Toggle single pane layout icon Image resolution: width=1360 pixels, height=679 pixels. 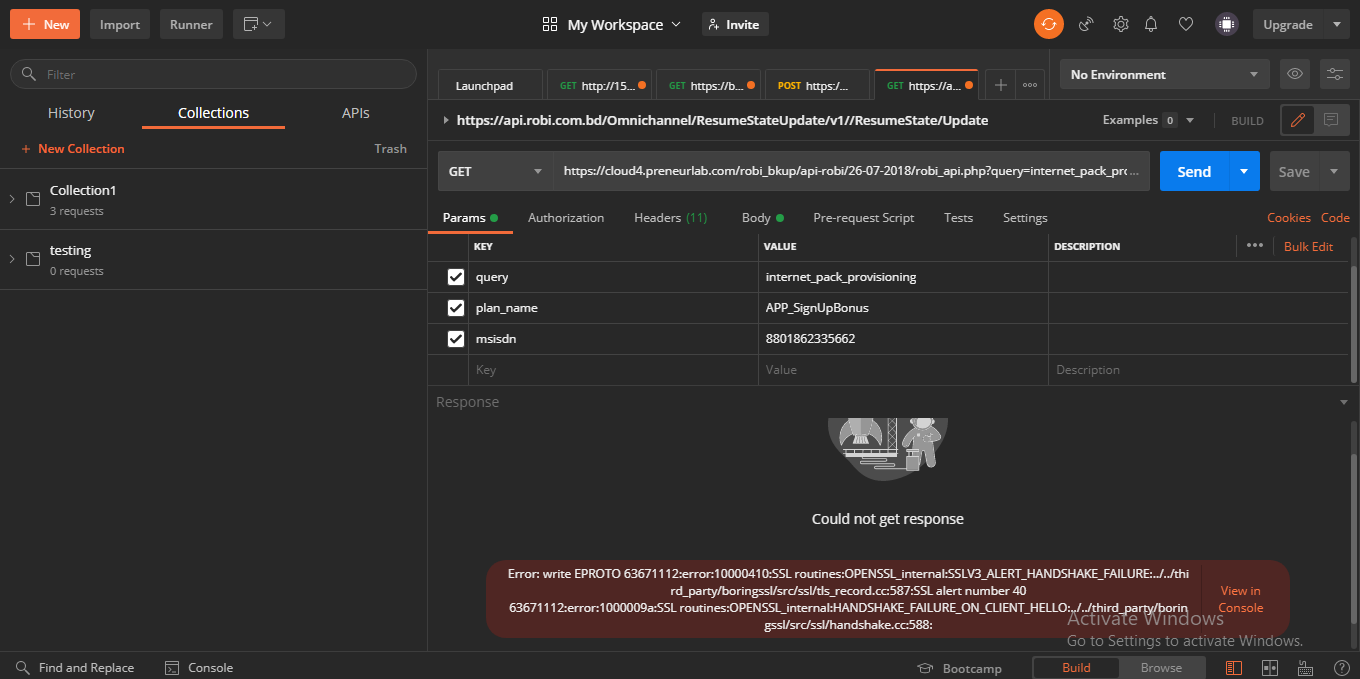tap(1234, 668)
